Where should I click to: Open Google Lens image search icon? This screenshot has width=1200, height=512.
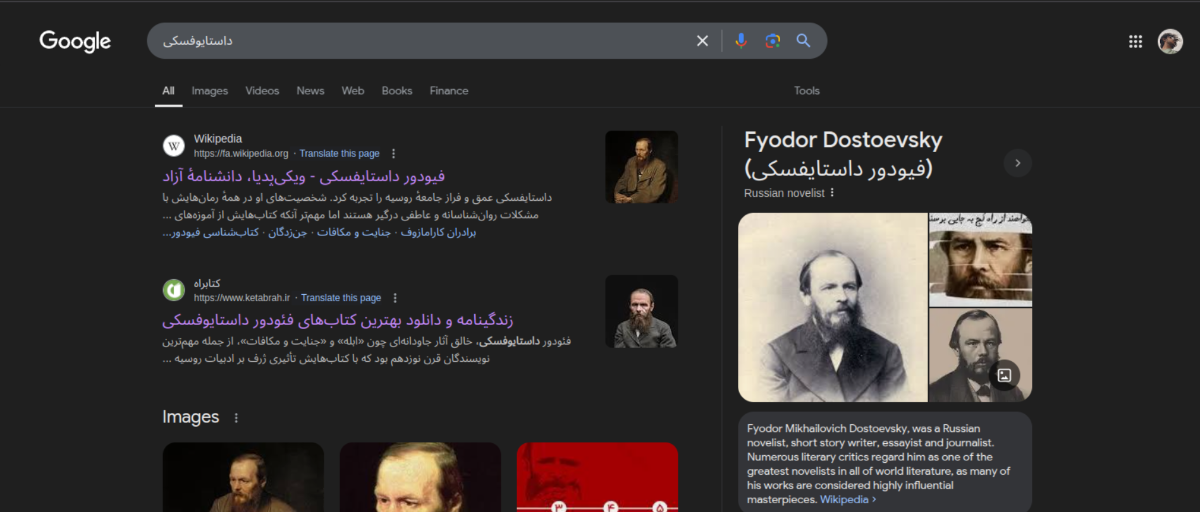772,41
